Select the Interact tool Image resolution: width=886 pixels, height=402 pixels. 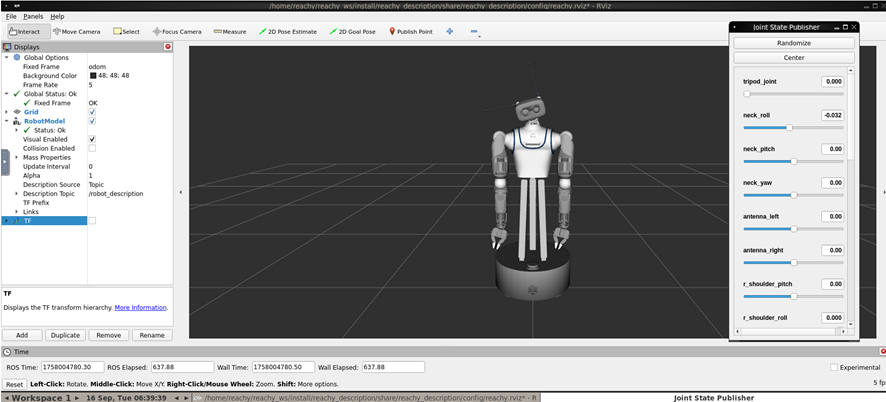click(x=24, y=31)
